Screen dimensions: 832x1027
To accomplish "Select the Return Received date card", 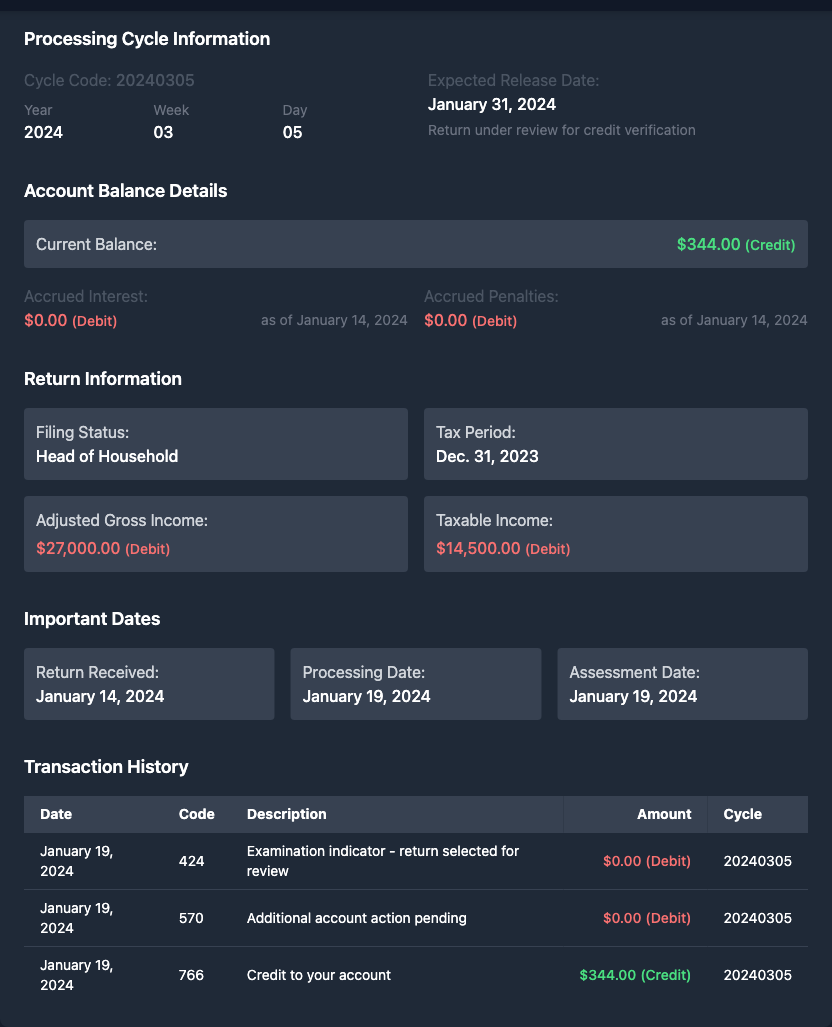I will click(149, 684).
